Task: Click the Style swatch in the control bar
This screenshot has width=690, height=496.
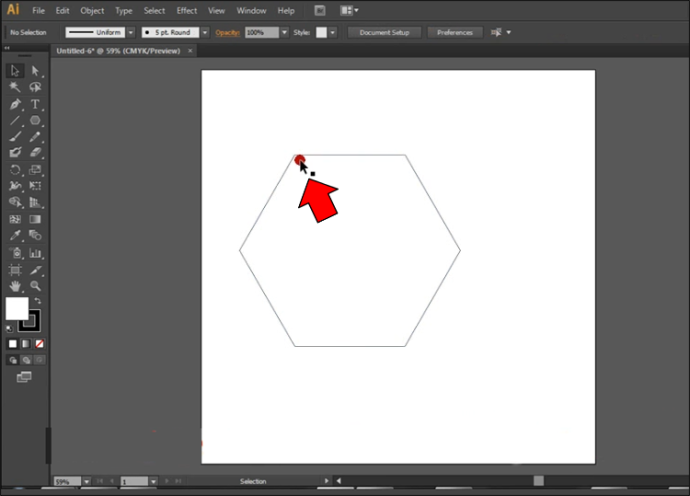Action: click(322, 33)
